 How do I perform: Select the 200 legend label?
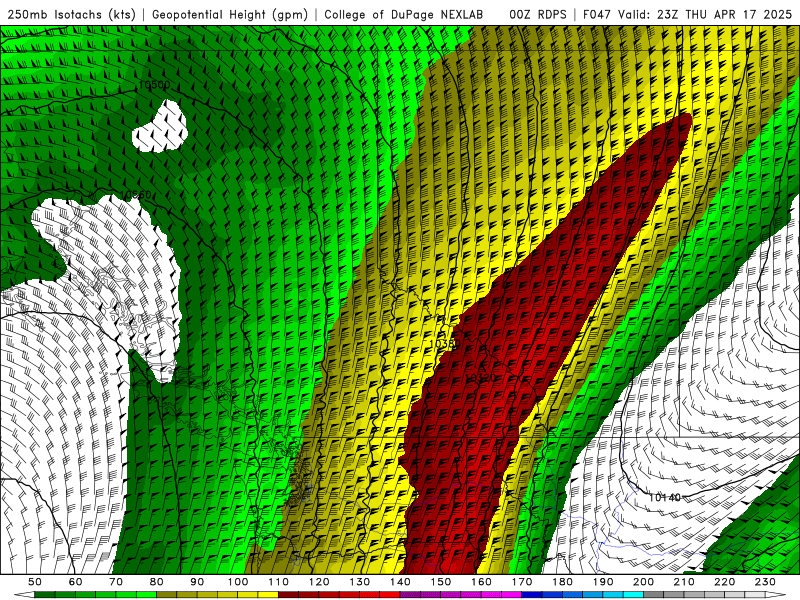pos(644,582)
